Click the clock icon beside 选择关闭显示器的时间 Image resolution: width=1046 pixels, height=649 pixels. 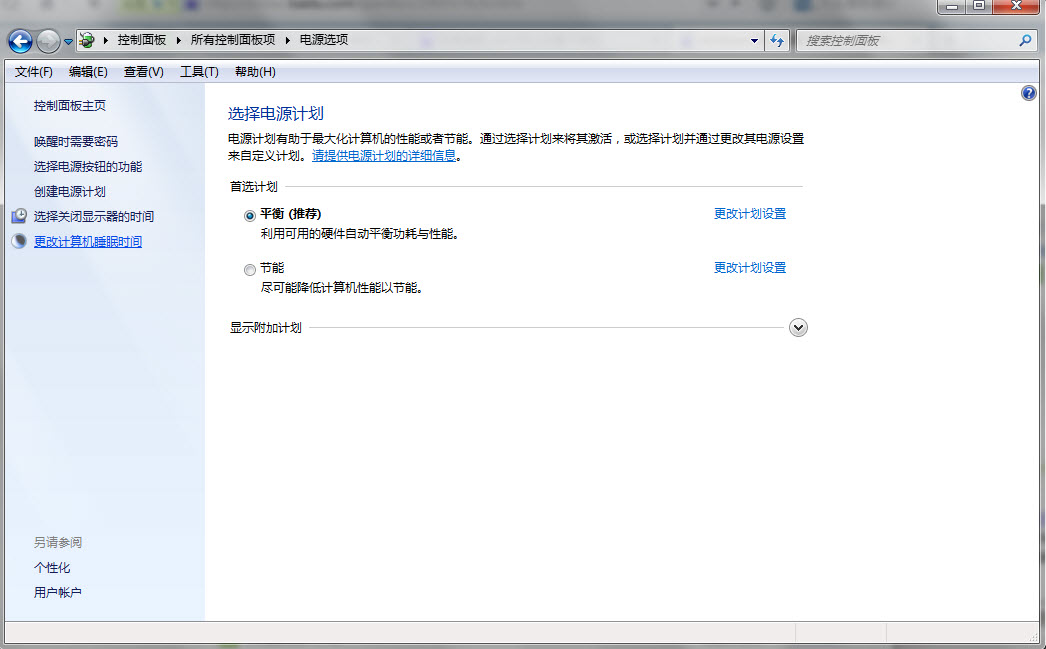pyautogui.click(x=20, y=215)
